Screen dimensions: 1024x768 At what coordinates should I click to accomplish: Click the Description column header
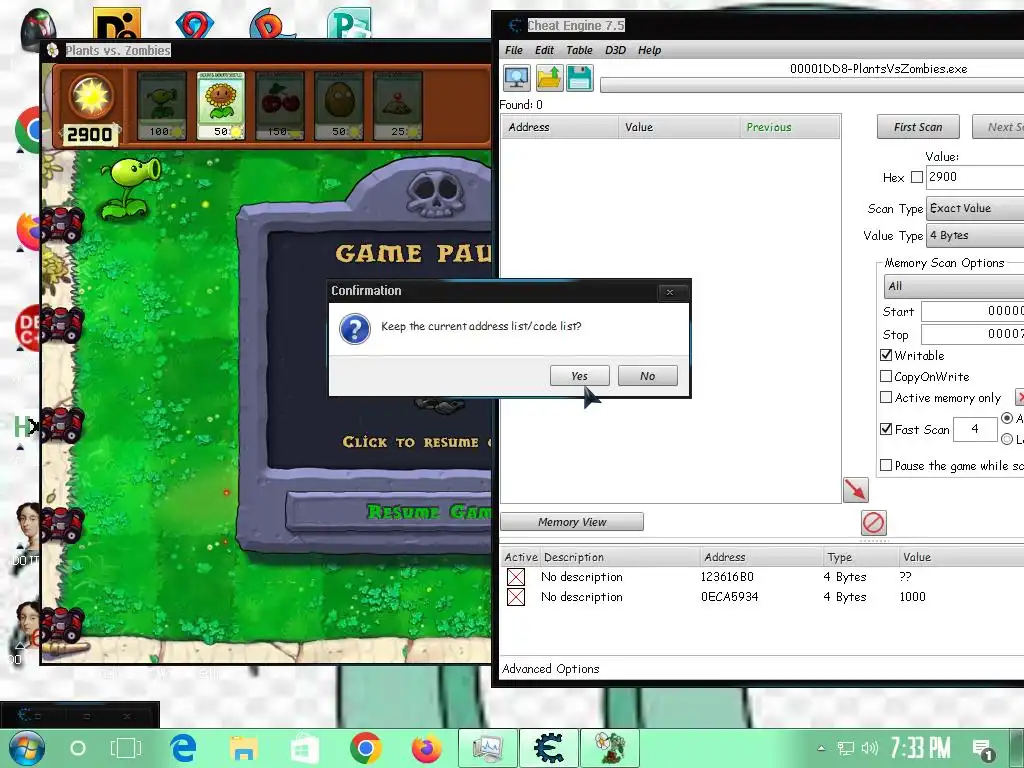point(620,557)
